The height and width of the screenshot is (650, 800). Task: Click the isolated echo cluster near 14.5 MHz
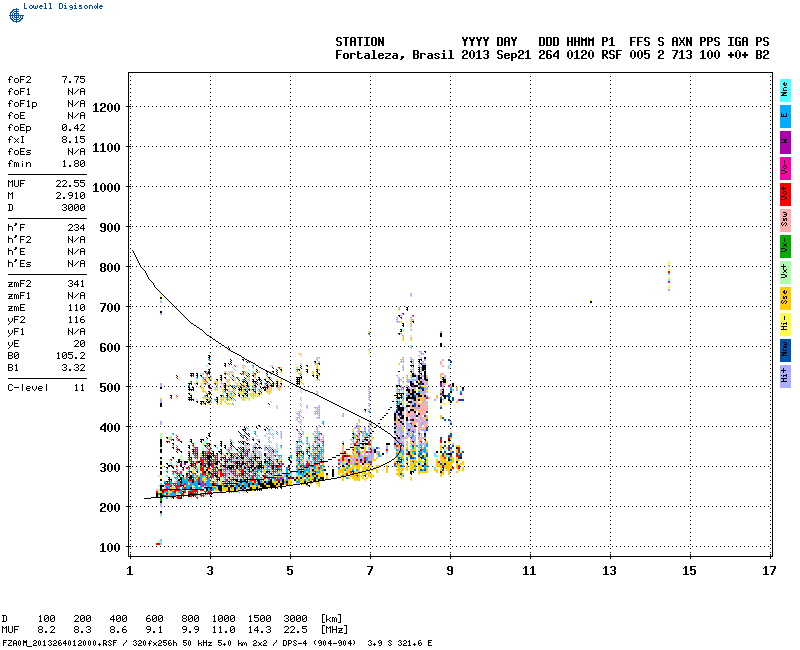click(668, 275)
